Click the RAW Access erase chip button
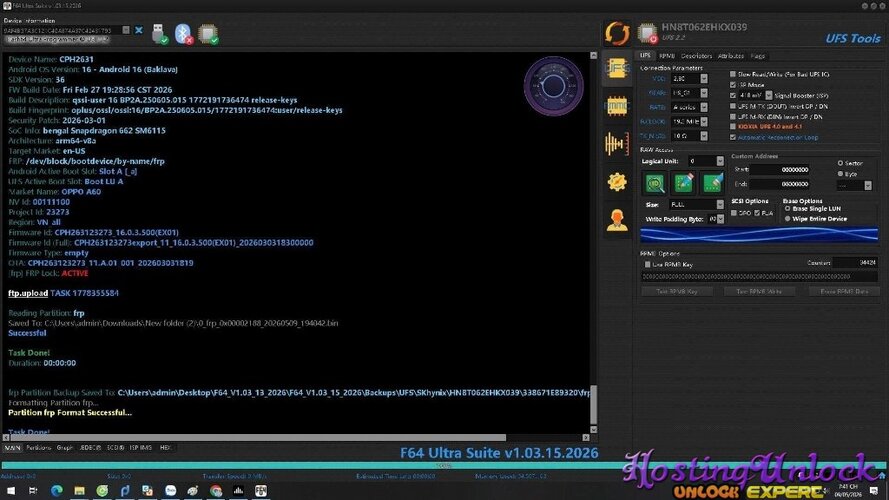889x500 pixels. [712, 183]
